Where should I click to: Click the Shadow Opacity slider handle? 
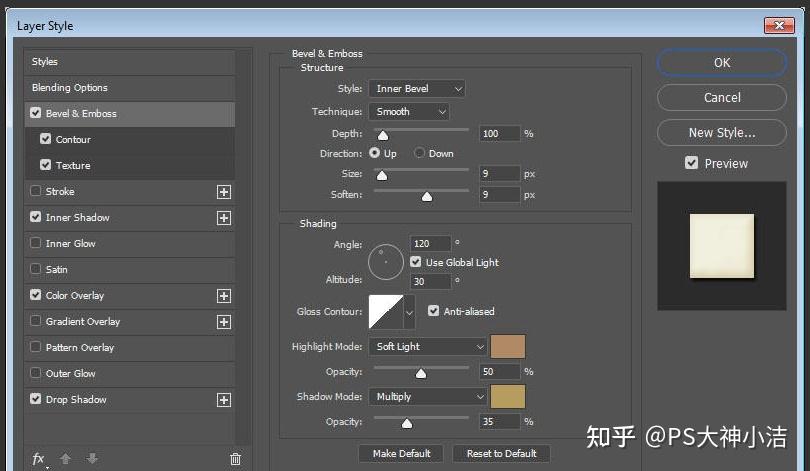pyautogui.click(x=407, y=423)
